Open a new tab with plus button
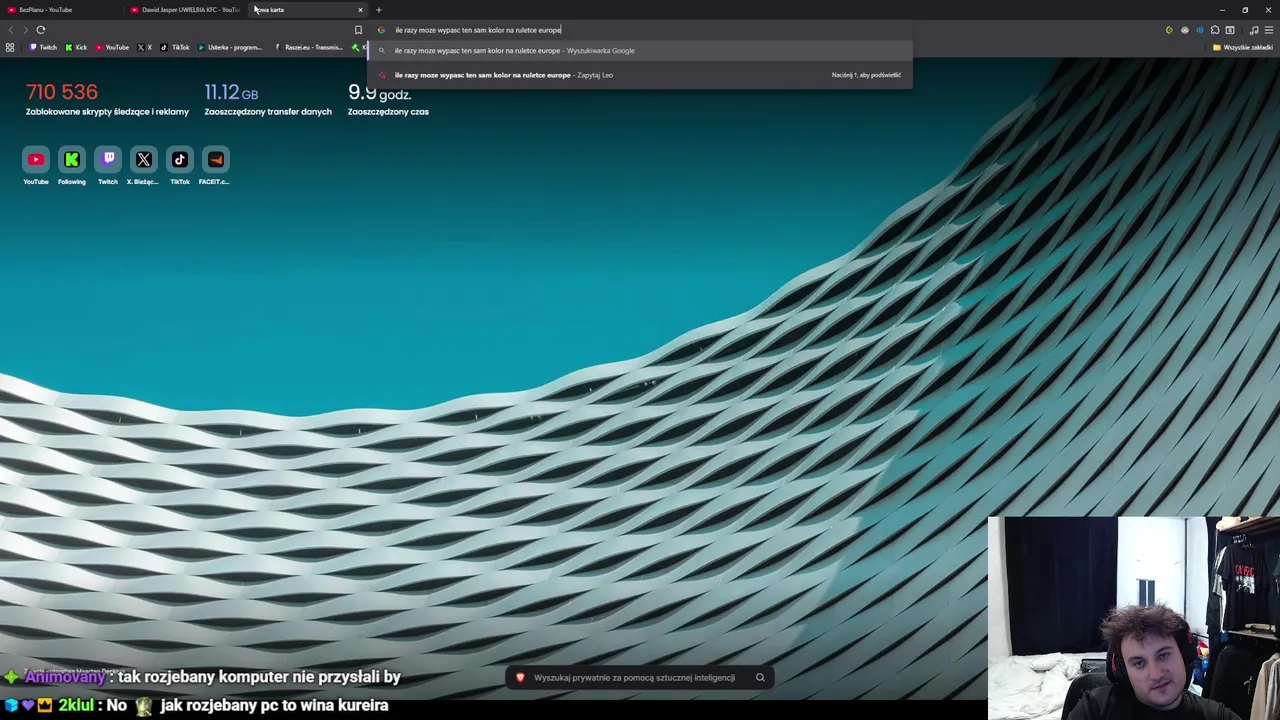 (x=378, y=10)
